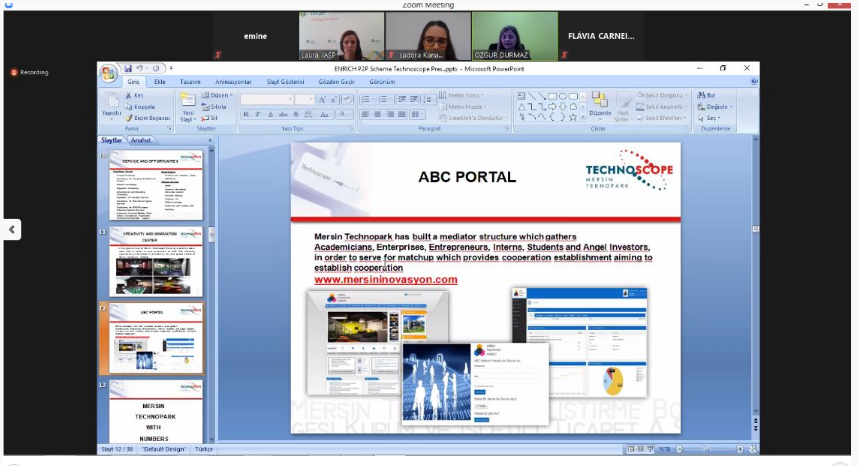This screenshot has width=858, height=466.
Task: Select the Creativity and Innovation Center slide thumbnail
Action: (156, 262)
